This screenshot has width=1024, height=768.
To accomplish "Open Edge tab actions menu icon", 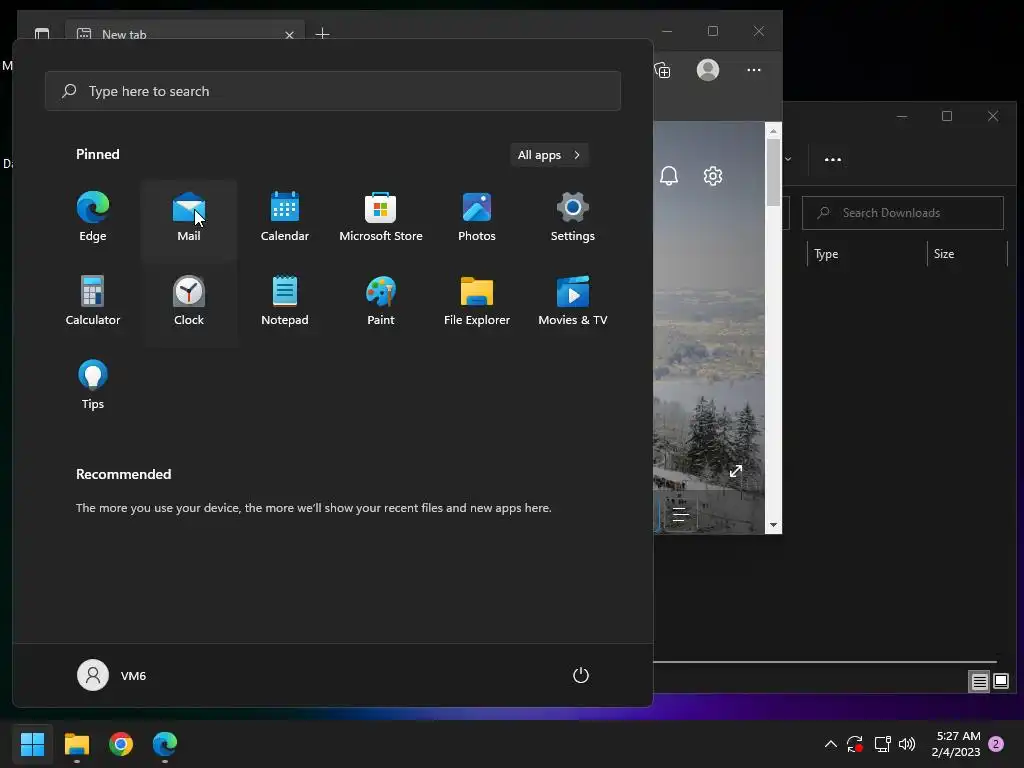I will pyautogui.click(x=42, y=33).
